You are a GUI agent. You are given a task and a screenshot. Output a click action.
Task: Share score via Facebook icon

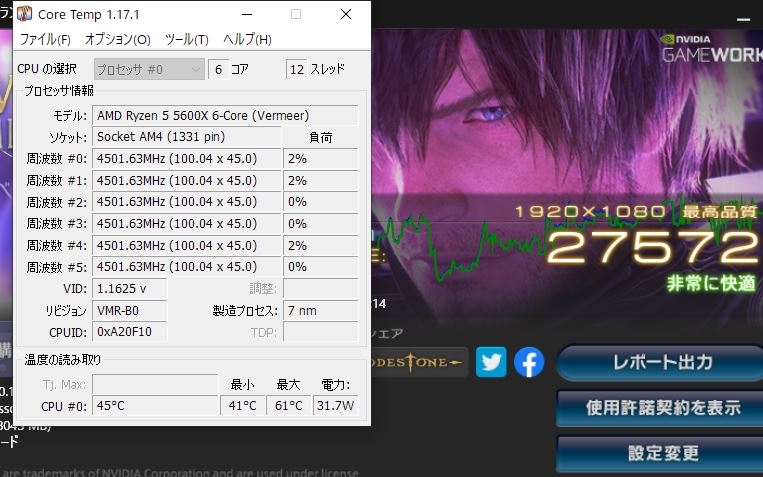click(x=529, y=362)
